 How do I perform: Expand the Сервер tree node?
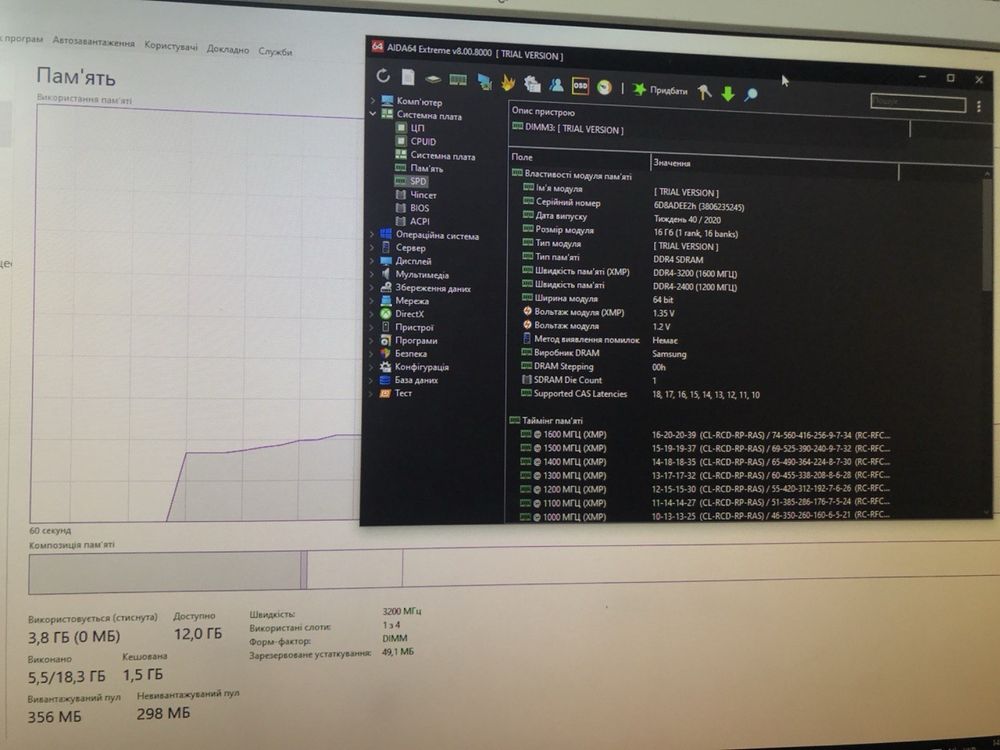372,247
